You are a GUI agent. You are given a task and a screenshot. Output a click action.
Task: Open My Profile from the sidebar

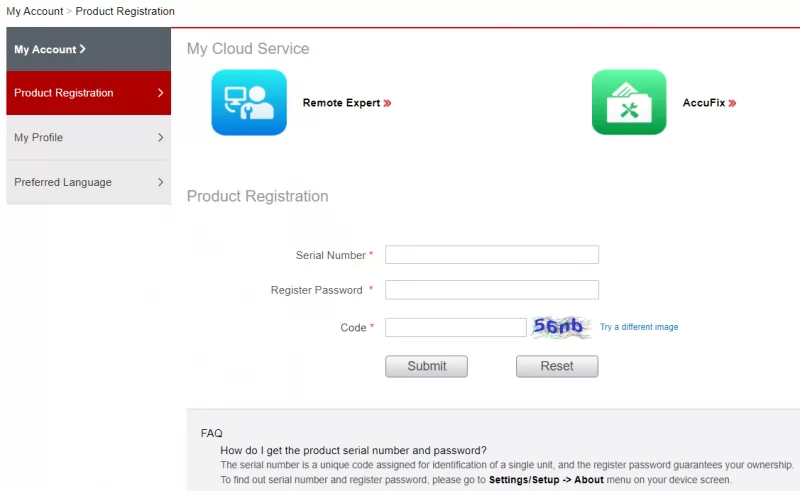pyautogui.click(x=39, y=137)
